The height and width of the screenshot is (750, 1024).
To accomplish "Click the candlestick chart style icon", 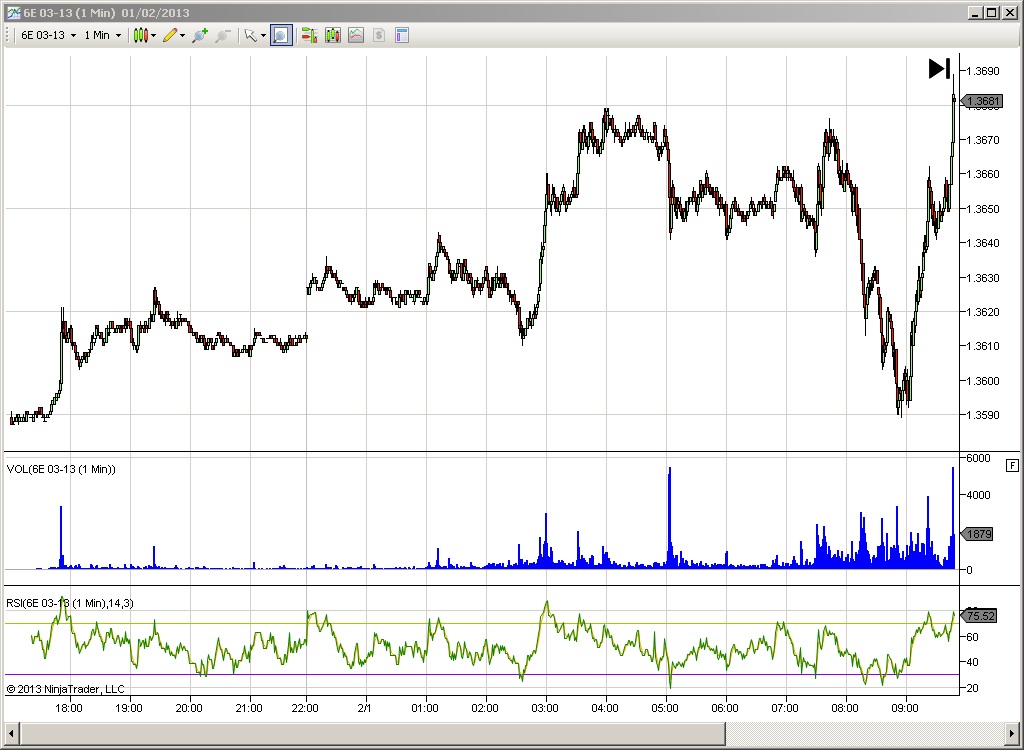I will 140,35.
